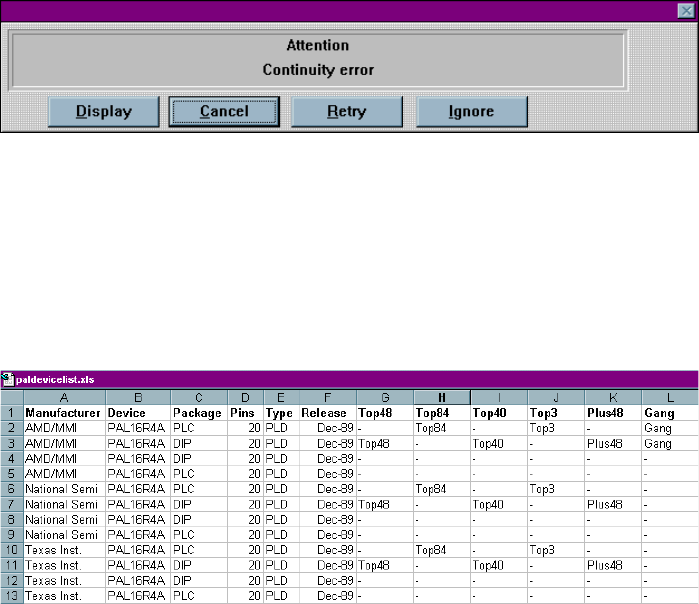Click Texas Inst. cell in row 10
The image size is (699, 604).
[65, 550]
